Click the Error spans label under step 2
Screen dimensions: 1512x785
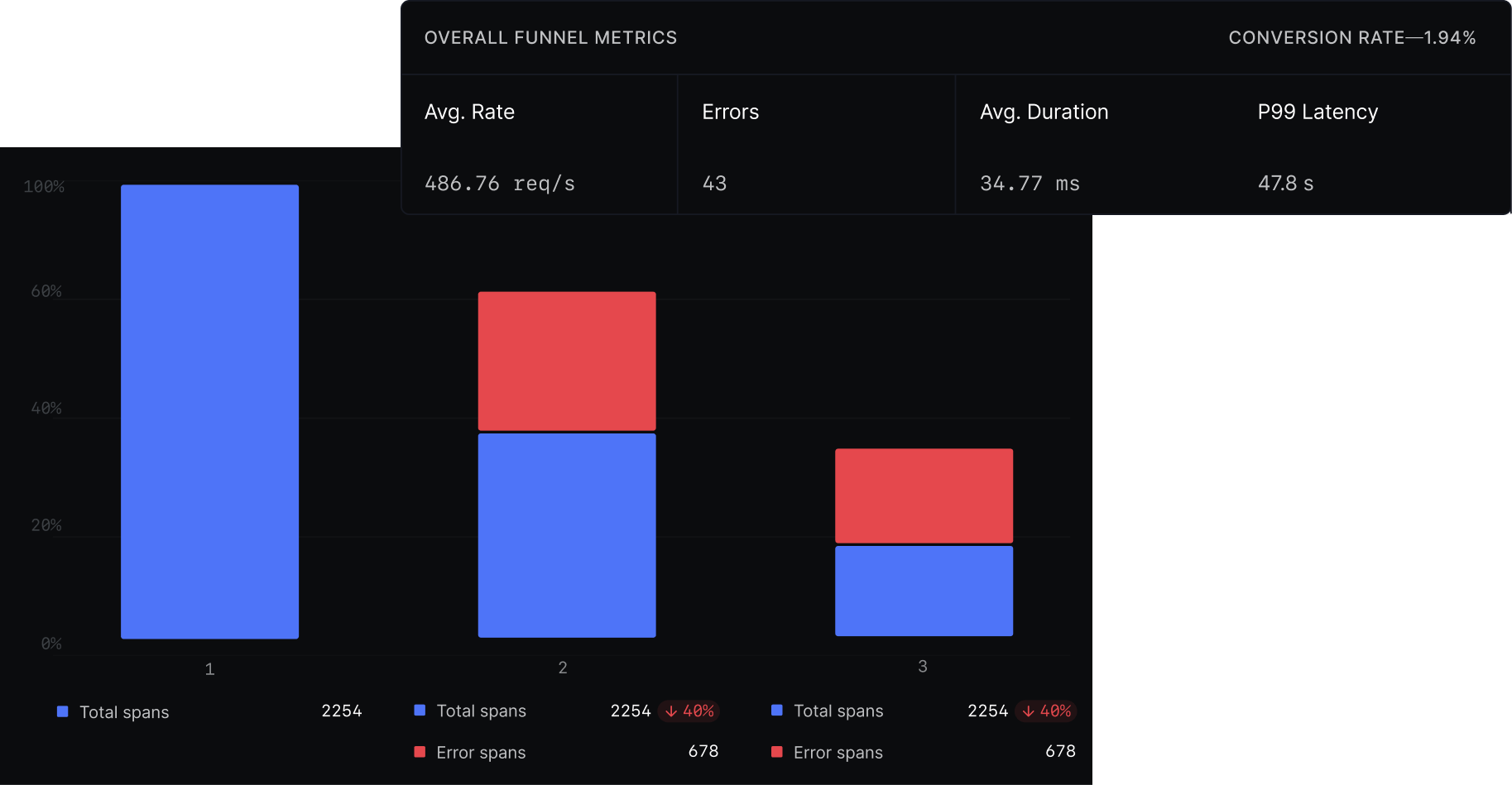[x=481, y=753]
